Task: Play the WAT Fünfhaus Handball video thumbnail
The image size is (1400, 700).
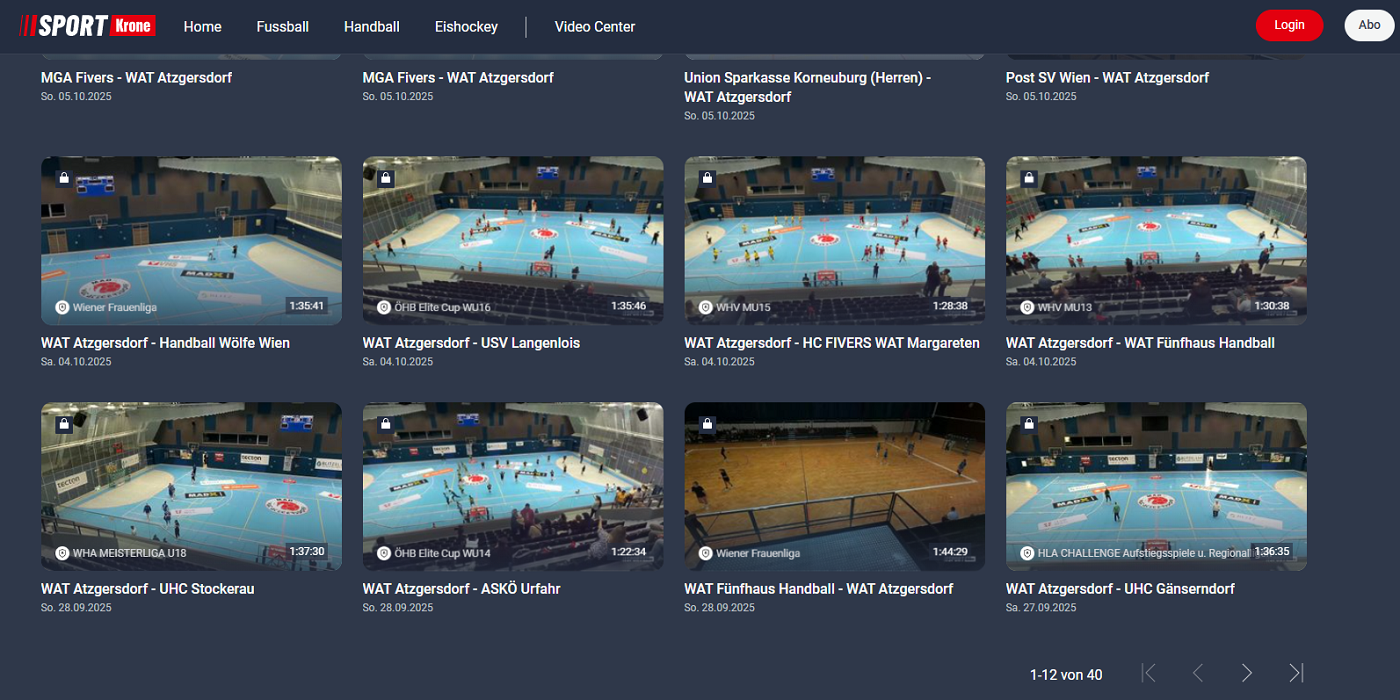Action: click(834, 486)
